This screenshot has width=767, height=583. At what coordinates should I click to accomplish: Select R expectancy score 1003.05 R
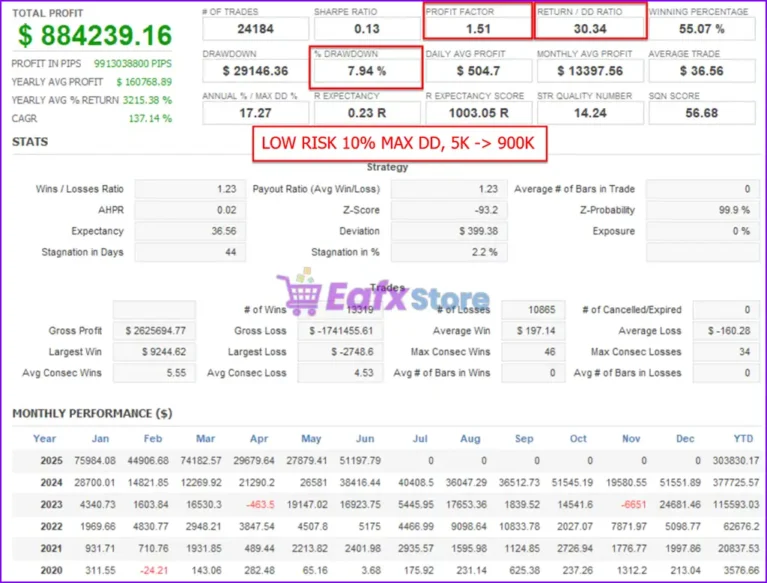[478, 113]
